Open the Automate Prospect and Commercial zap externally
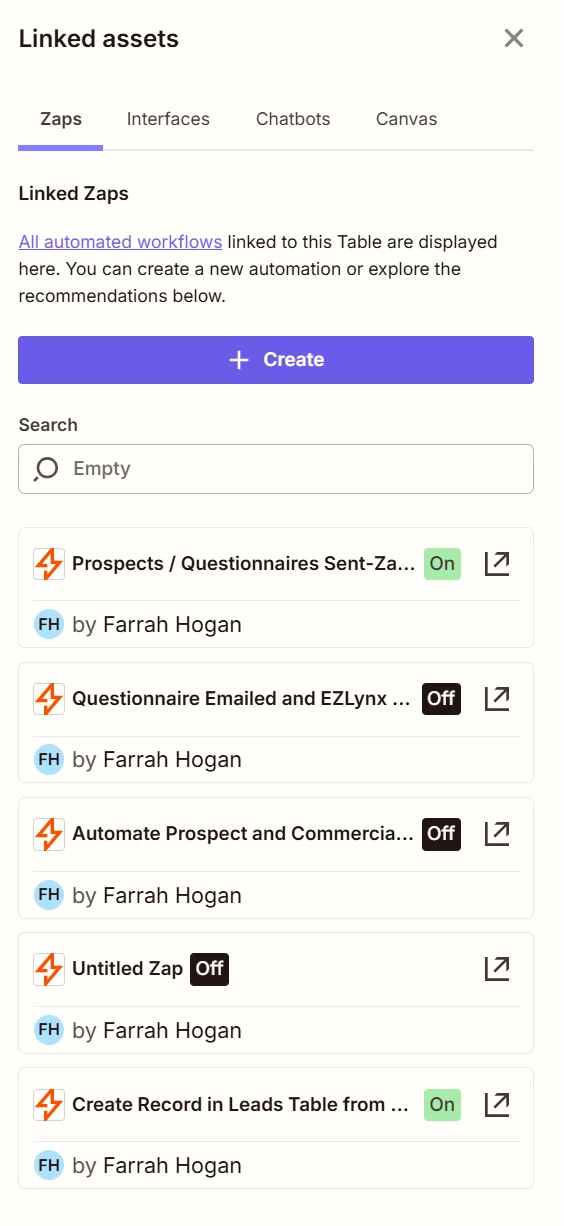The image size is (564, 1226). [497, 833]
